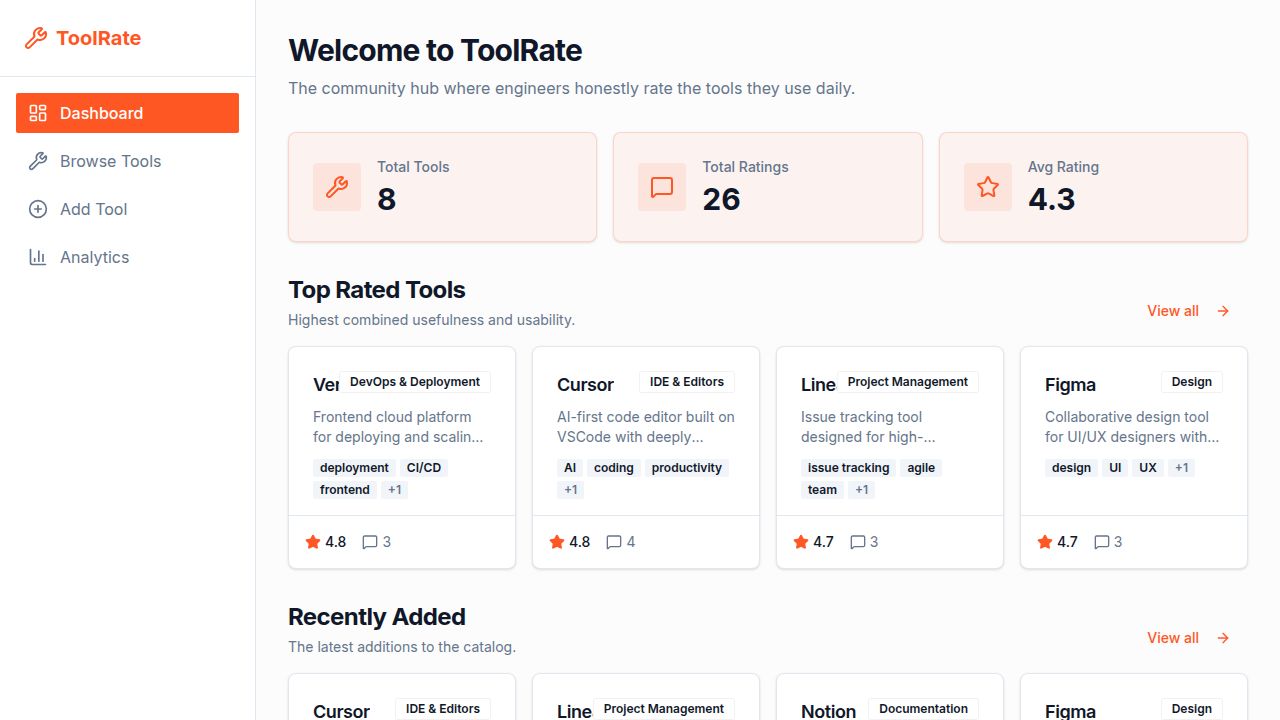Click the arrow icon beside Top Rated View all
1280x720 pixels.
pyautogui.click(x=1223, y=311)
